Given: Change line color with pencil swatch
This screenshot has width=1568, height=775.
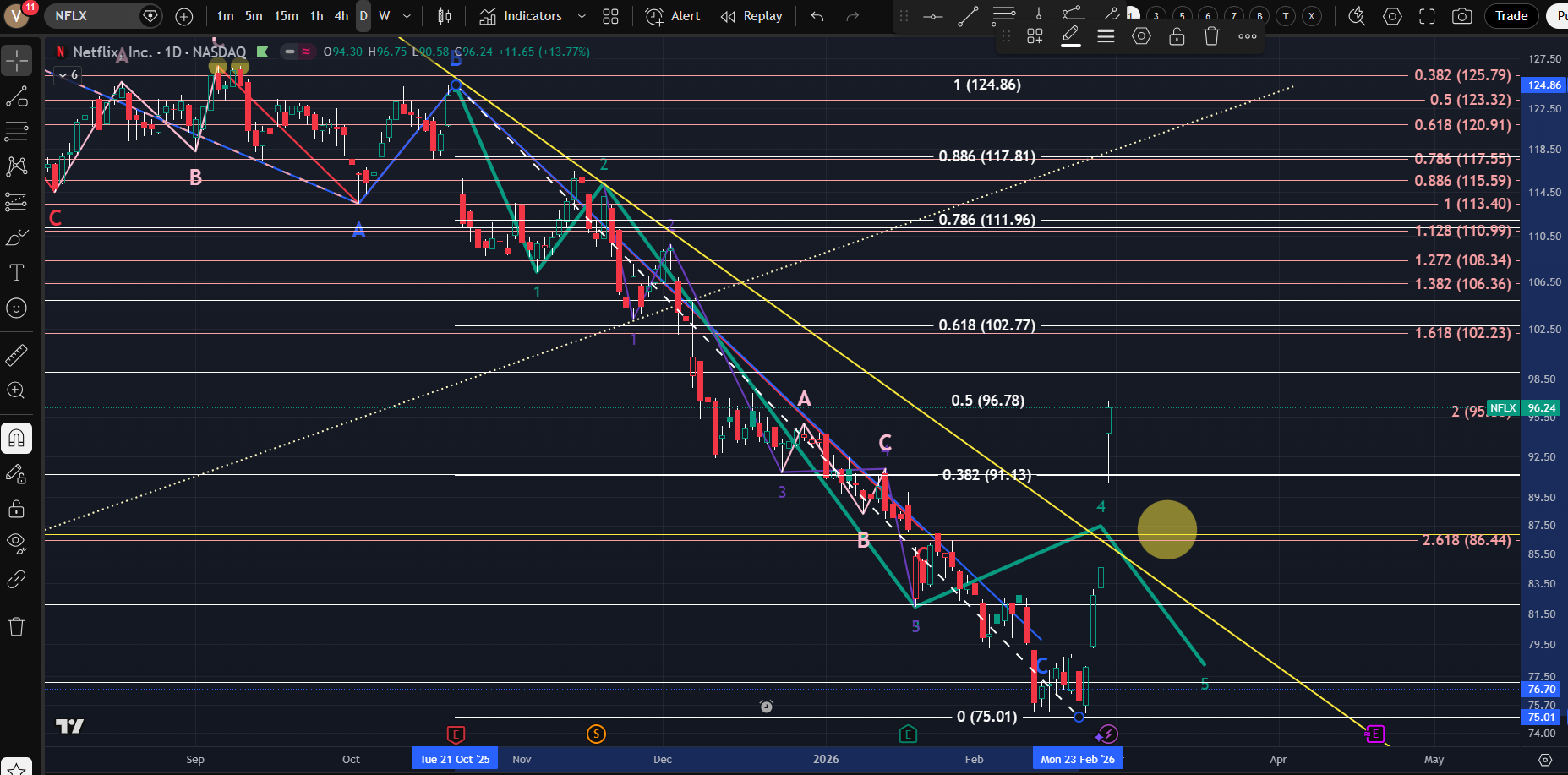Looking at the screenshot, I should (x=1070, y=36).
